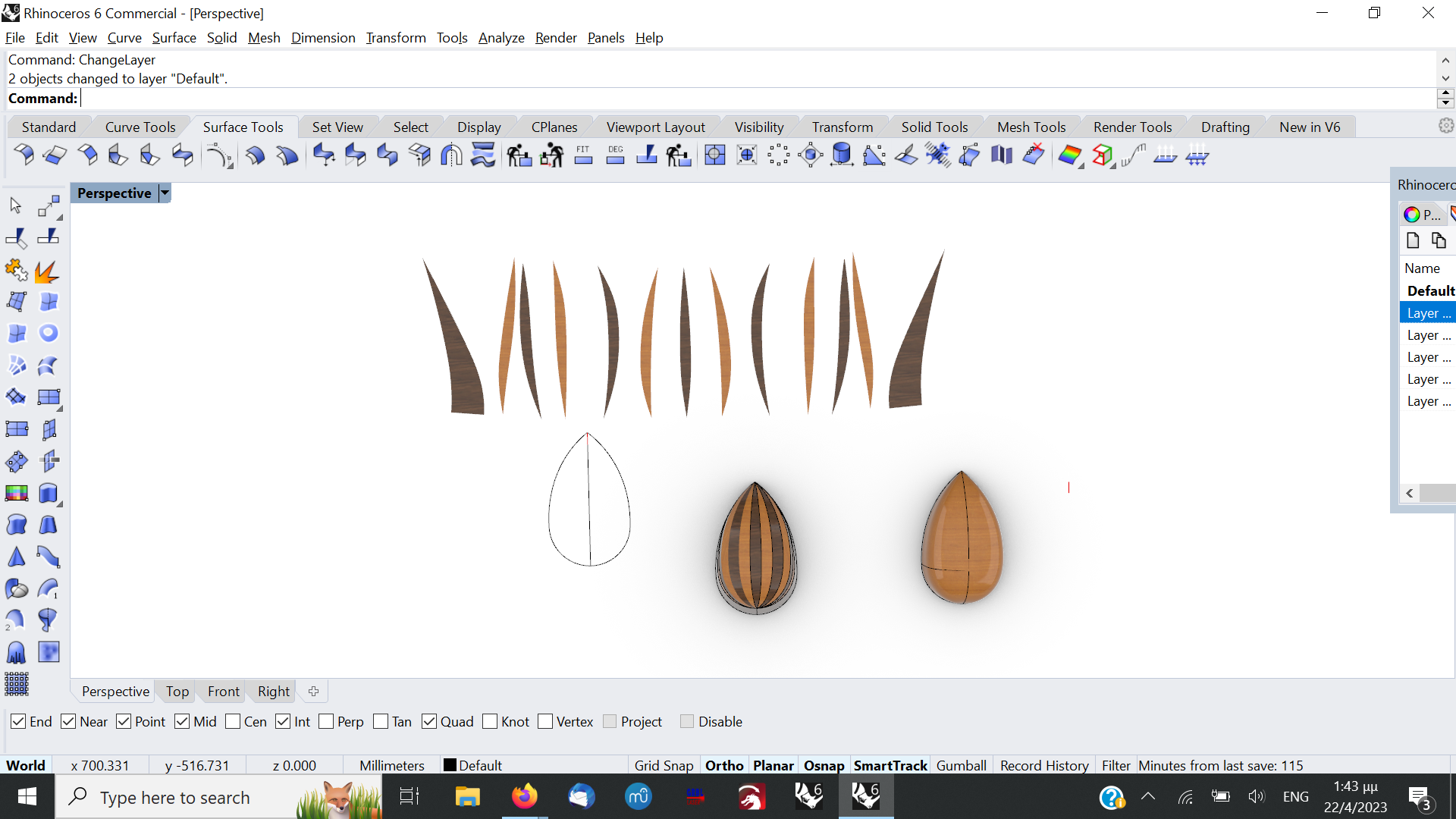Enable the Perp osnap checkbox

pos(327,721)
